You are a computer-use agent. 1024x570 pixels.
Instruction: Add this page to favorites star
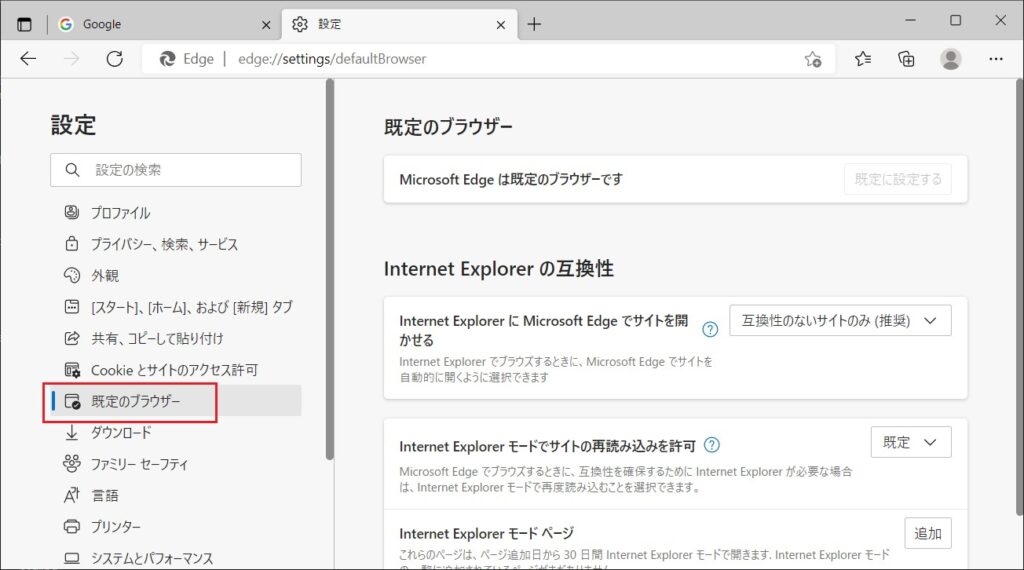813,59
